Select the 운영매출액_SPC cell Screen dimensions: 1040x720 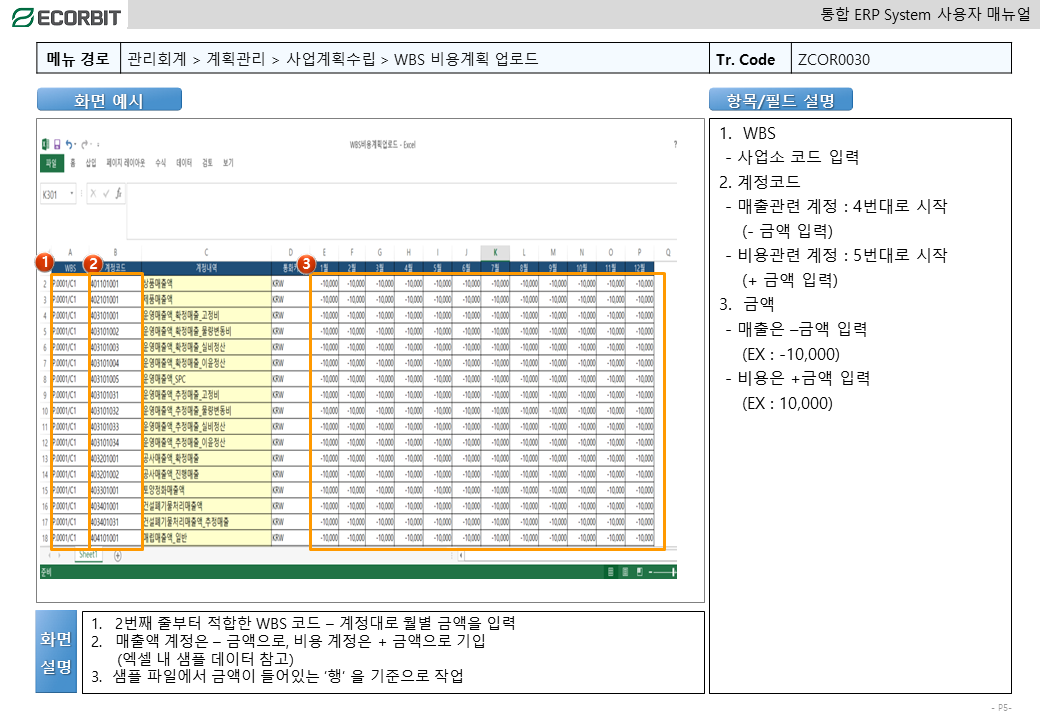pos(206,379)
